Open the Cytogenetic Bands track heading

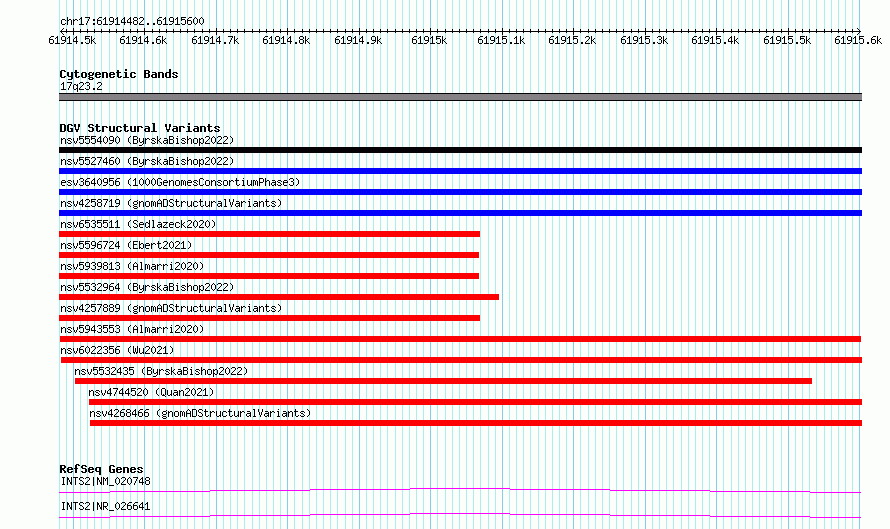coord(119,74)
